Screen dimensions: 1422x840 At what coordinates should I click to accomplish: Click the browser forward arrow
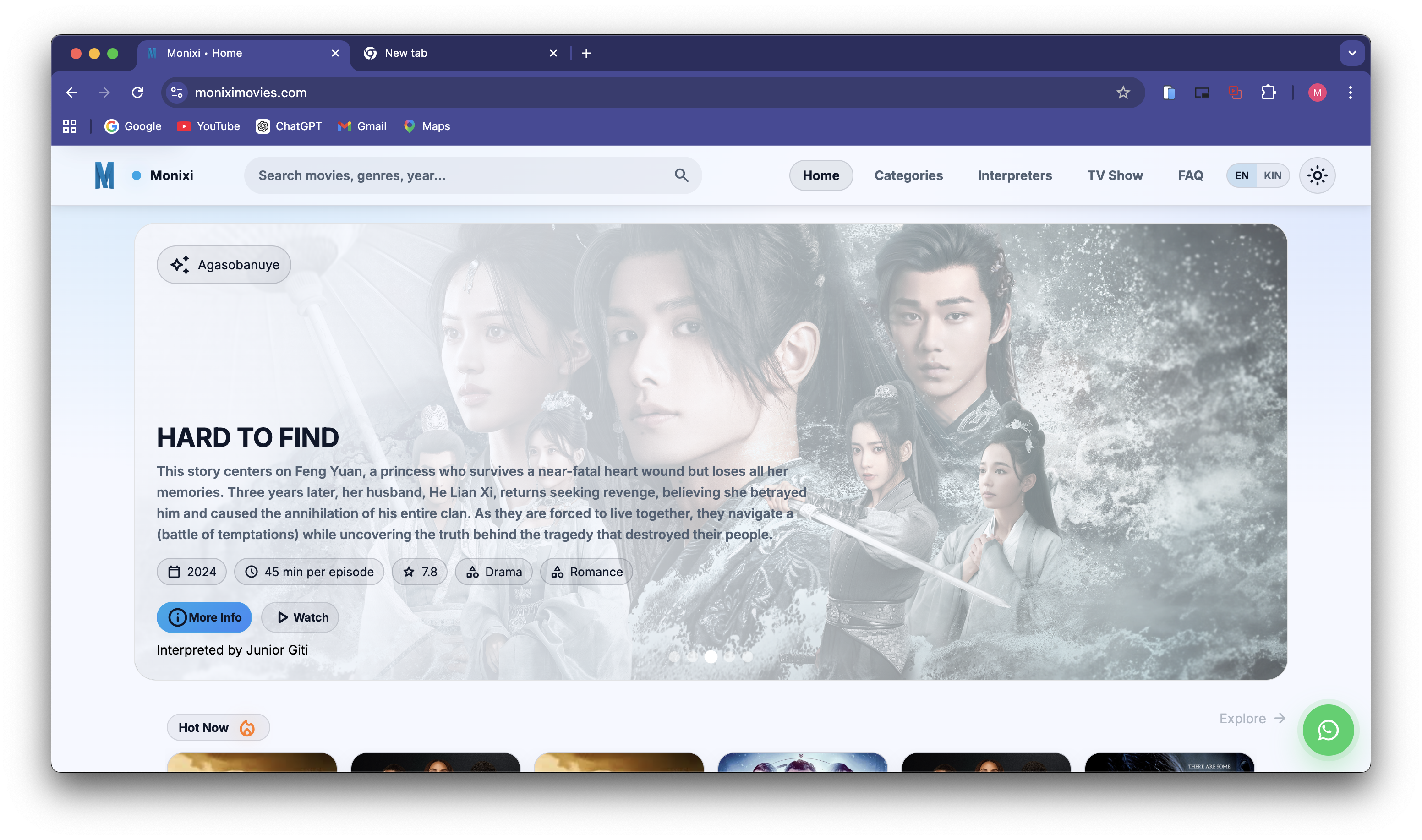tap(104, 92)
